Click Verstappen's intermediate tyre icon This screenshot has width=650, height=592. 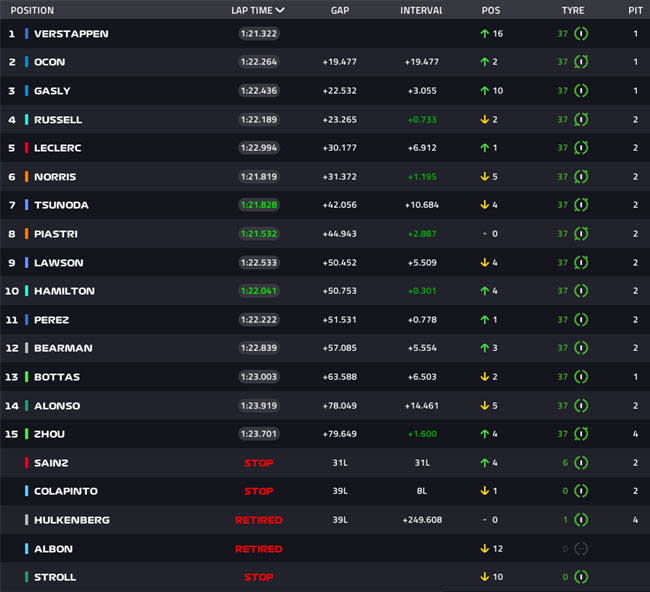tap(581, 34)
